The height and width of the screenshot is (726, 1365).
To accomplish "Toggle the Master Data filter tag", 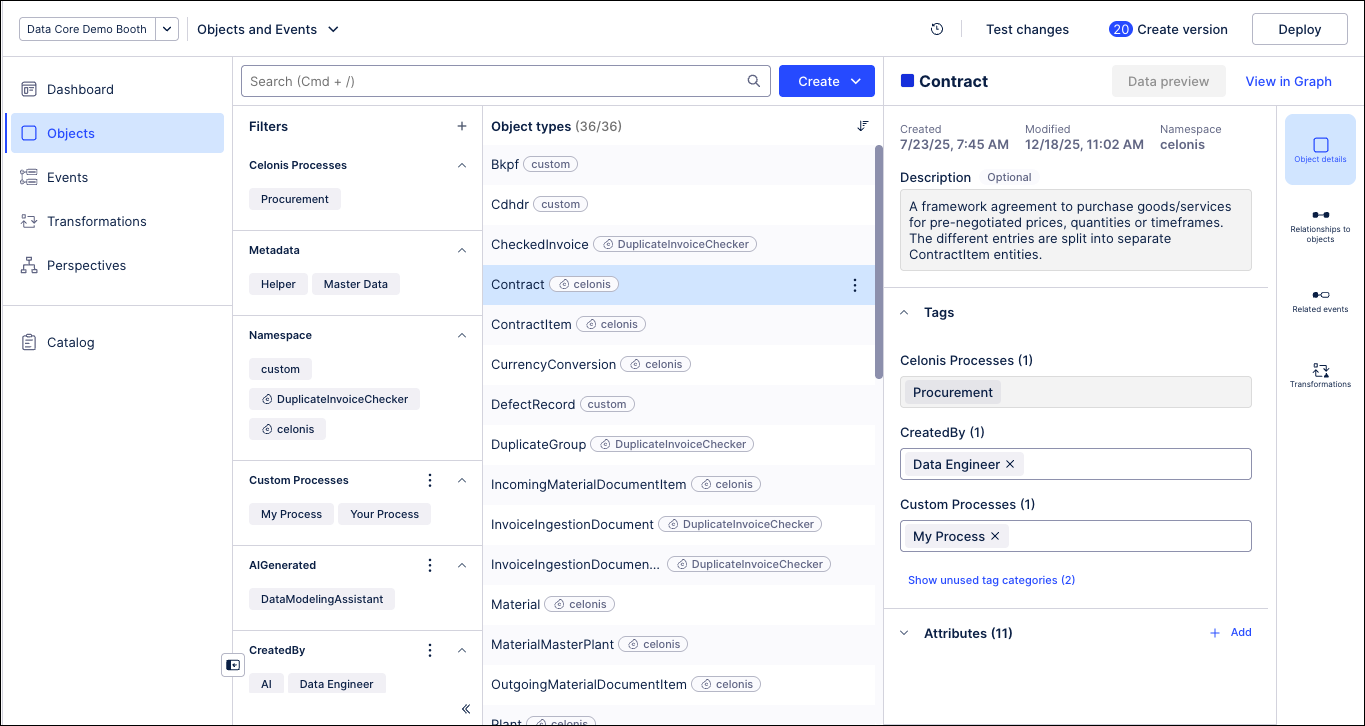I will [x=355, y=284].
